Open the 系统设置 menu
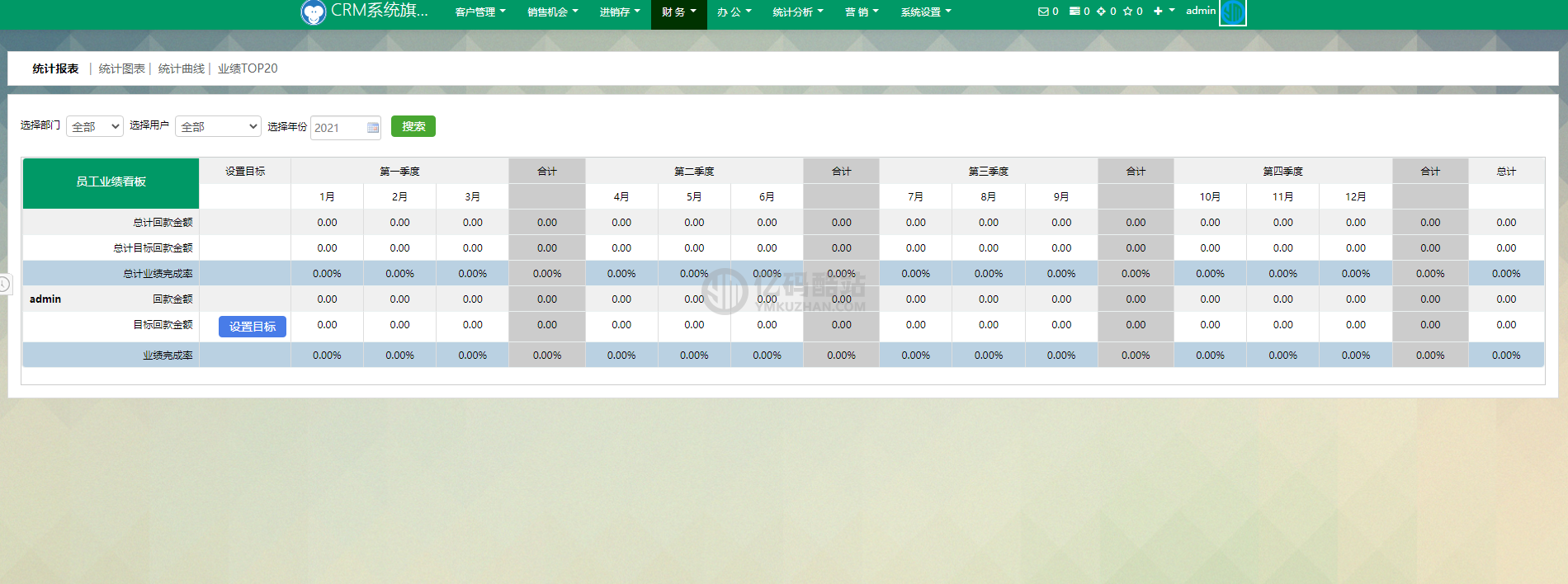The height and width of the screenshot is (584, 1568). point(925,12)
